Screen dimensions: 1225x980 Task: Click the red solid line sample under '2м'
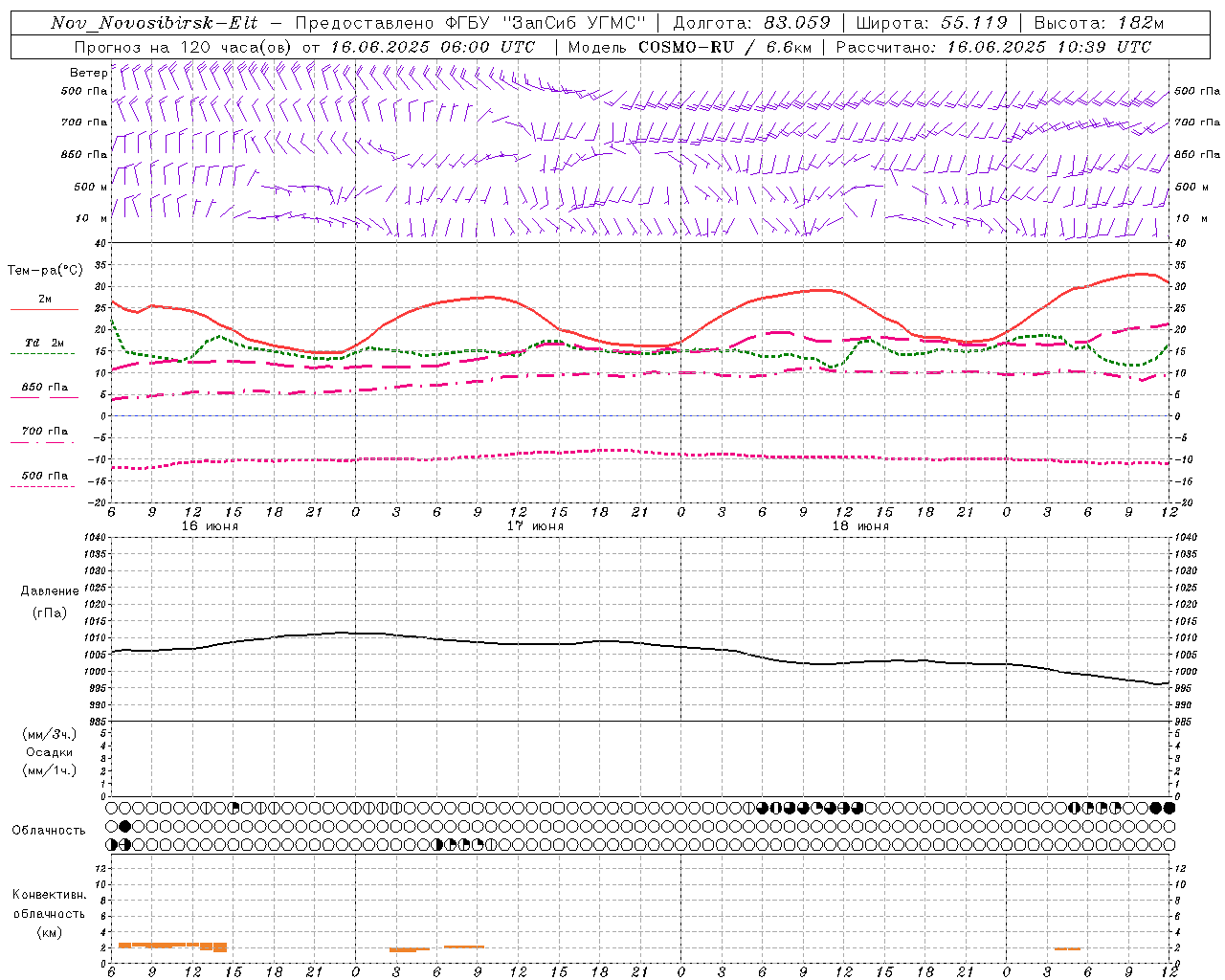44,310
